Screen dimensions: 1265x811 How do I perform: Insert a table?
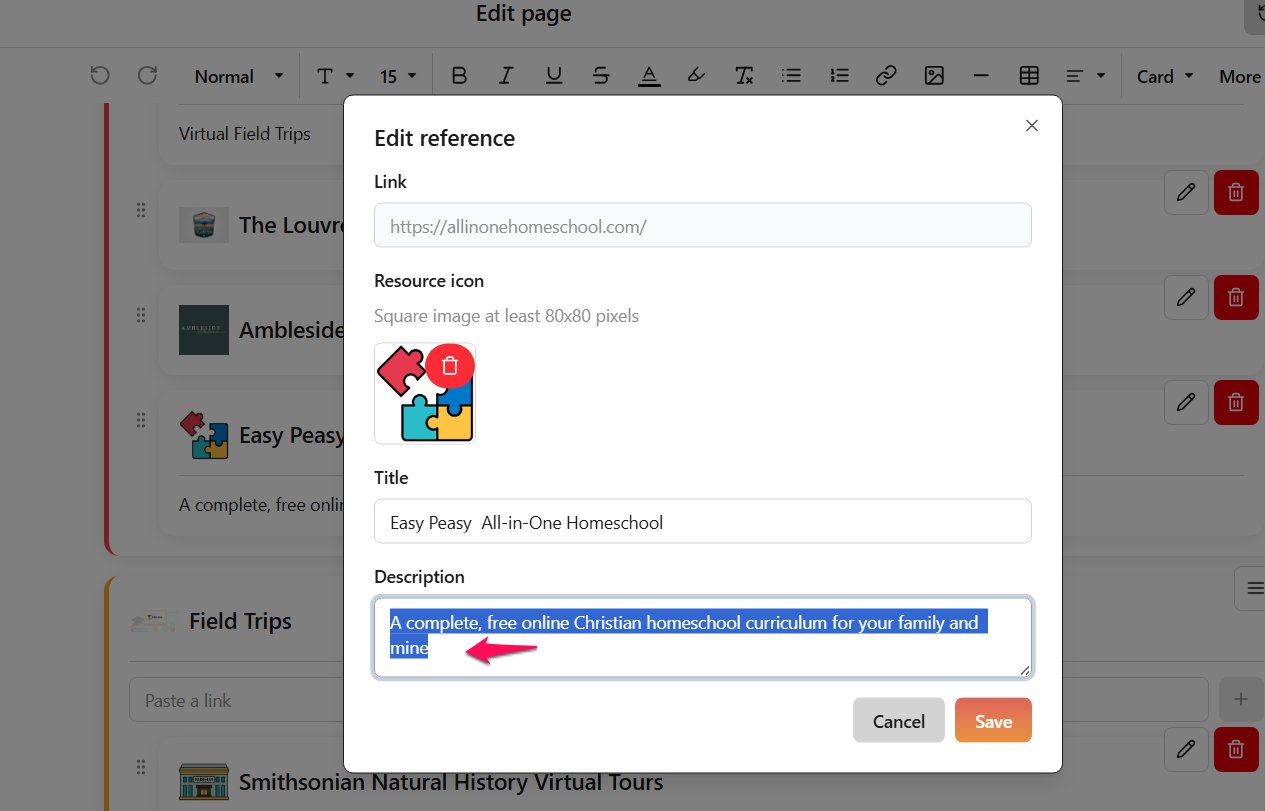pyautogui.click(x=1029, y=76)
